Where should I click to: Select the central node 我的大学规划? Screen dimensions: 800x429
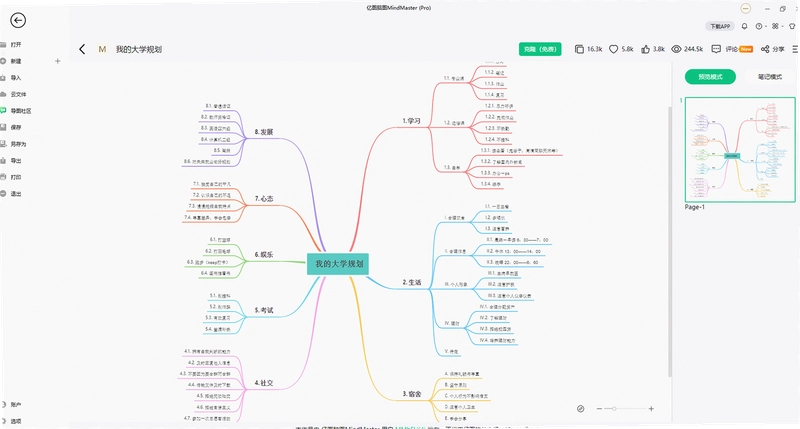(x=338, y=264)
